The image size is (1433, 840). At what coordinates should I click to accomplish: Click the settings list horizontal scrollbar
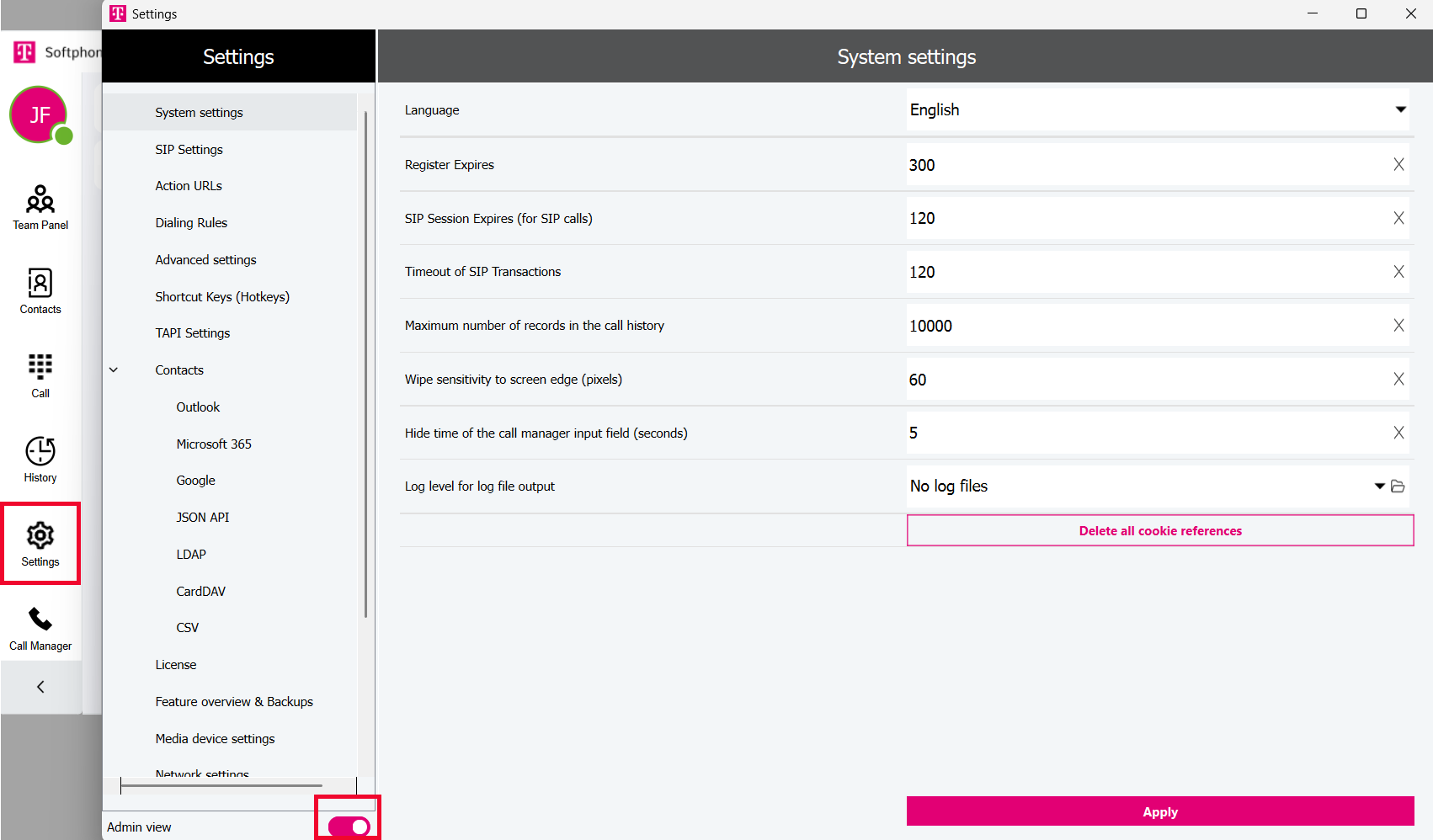click(221, 785)
